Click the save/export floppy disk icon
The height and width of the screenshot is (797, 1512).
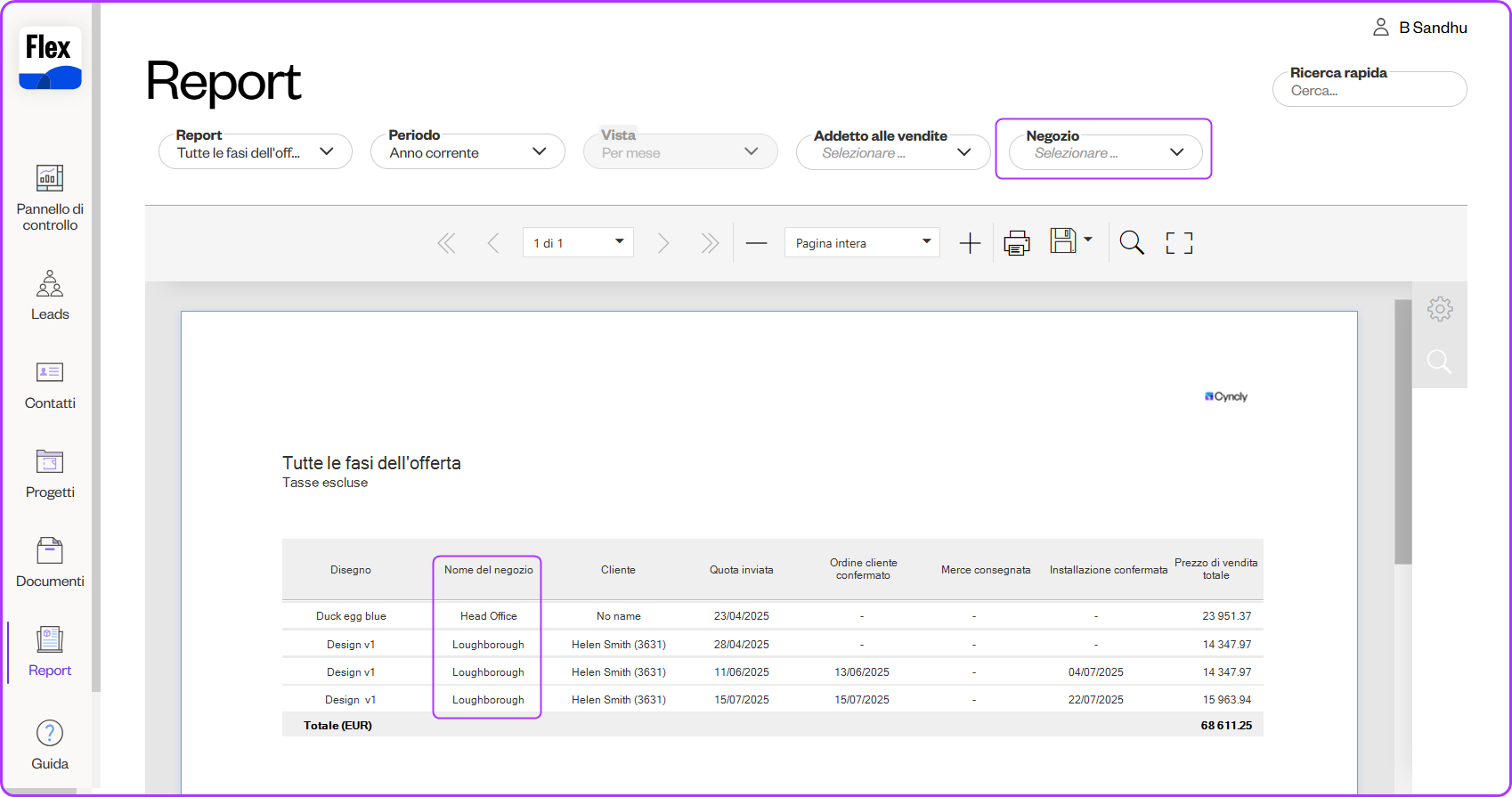pos(1063,241)
